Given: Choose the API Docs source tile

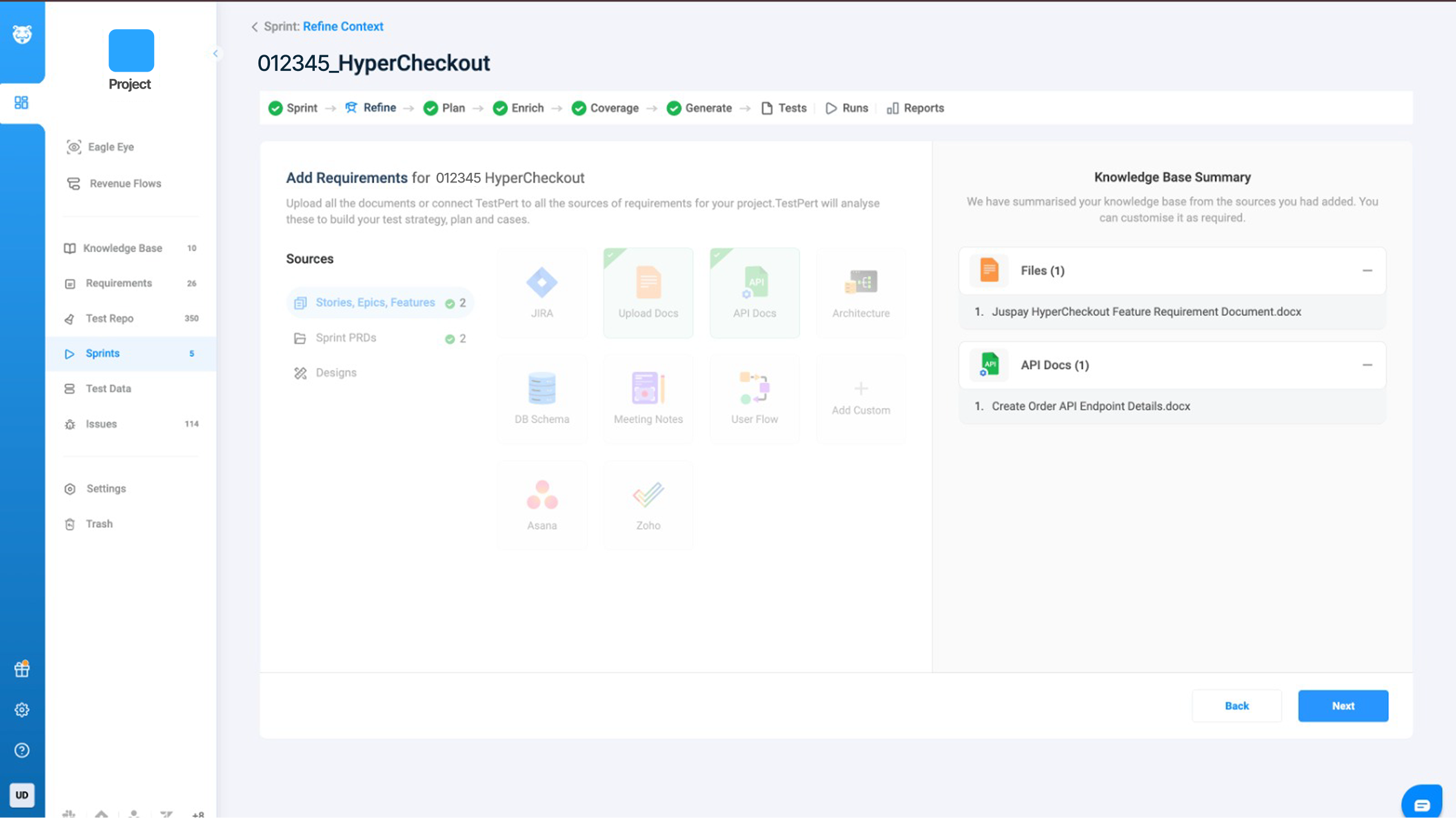Looking at the screenshot, I should 754,293.
